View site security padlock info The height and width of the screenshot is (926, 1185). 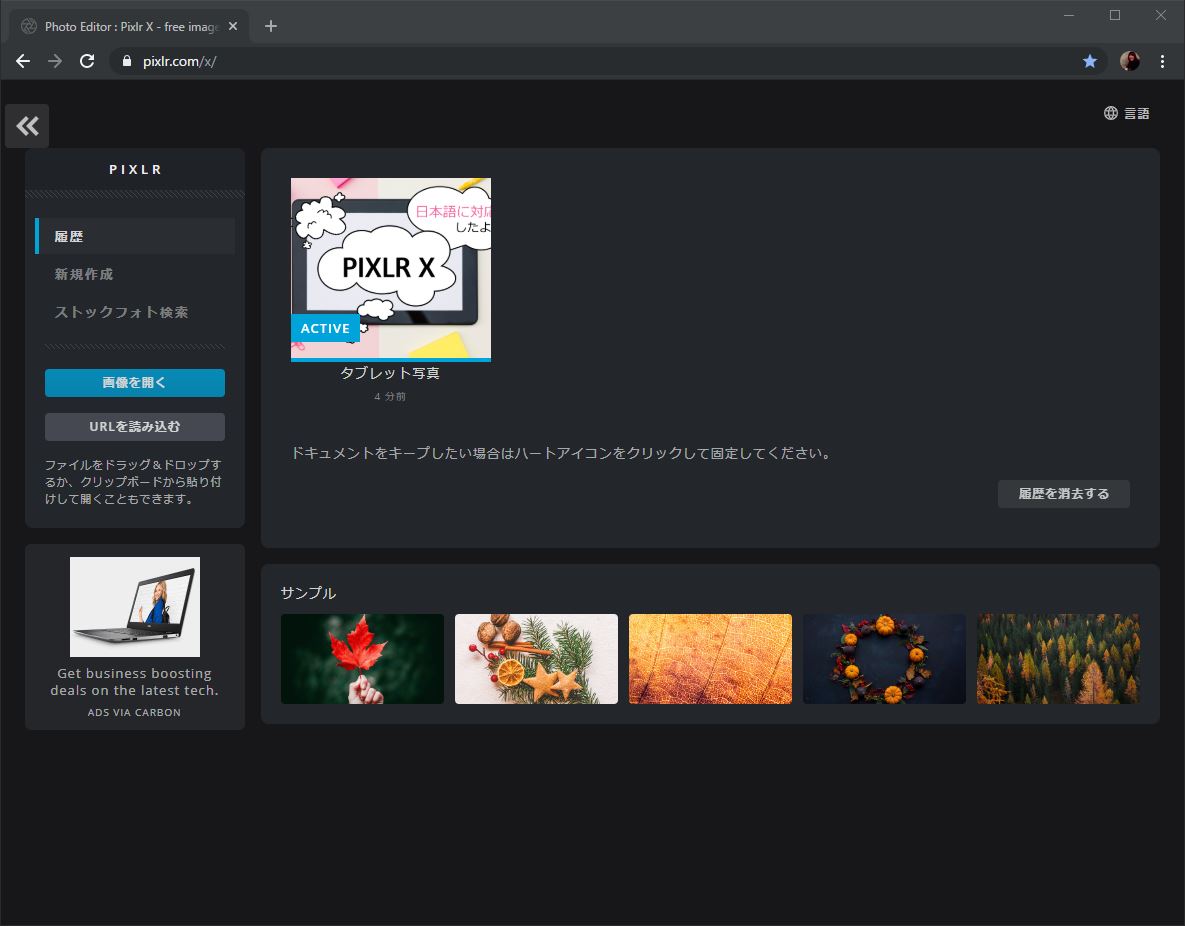point(127,61)
